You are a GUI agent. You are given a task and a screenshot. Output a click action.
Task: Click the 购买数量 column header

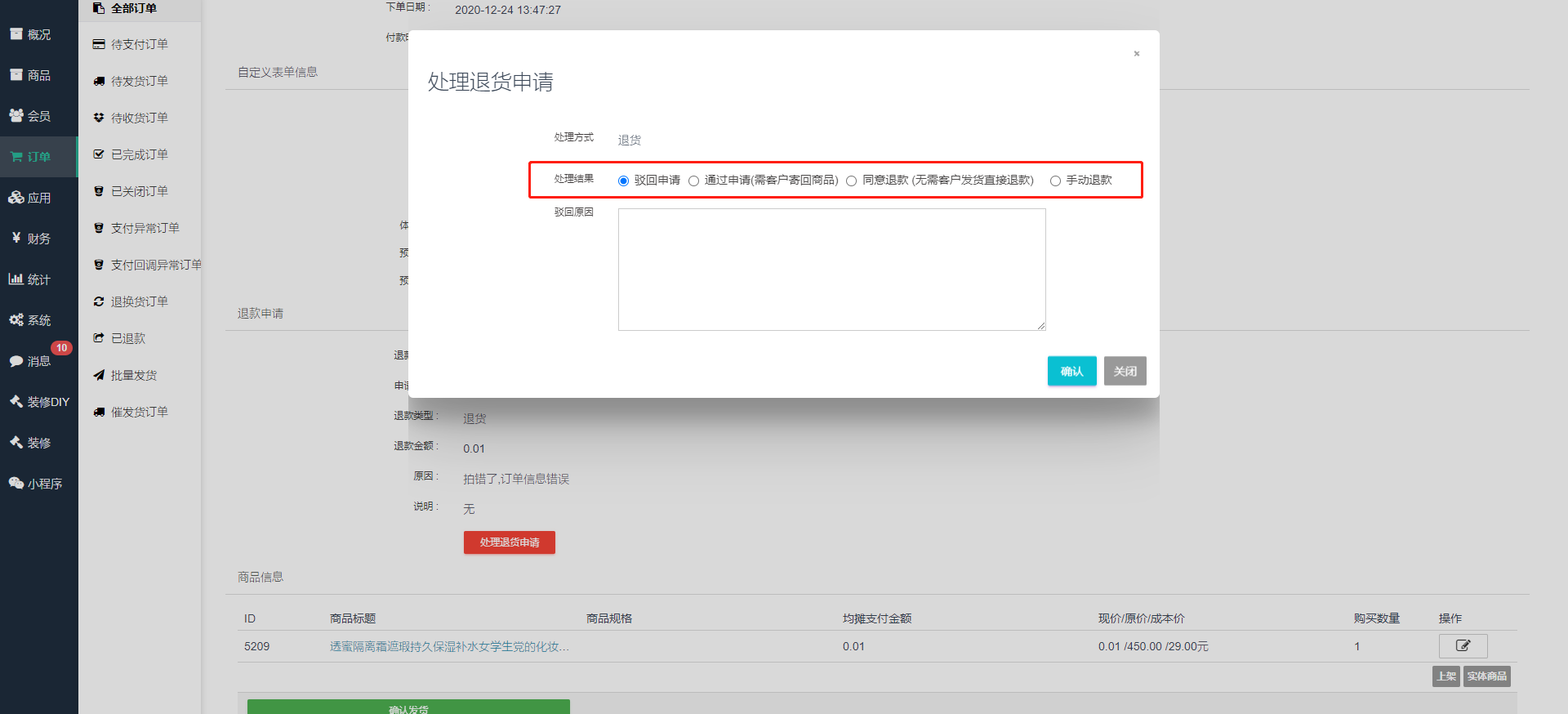click(x=1377, y=618)
